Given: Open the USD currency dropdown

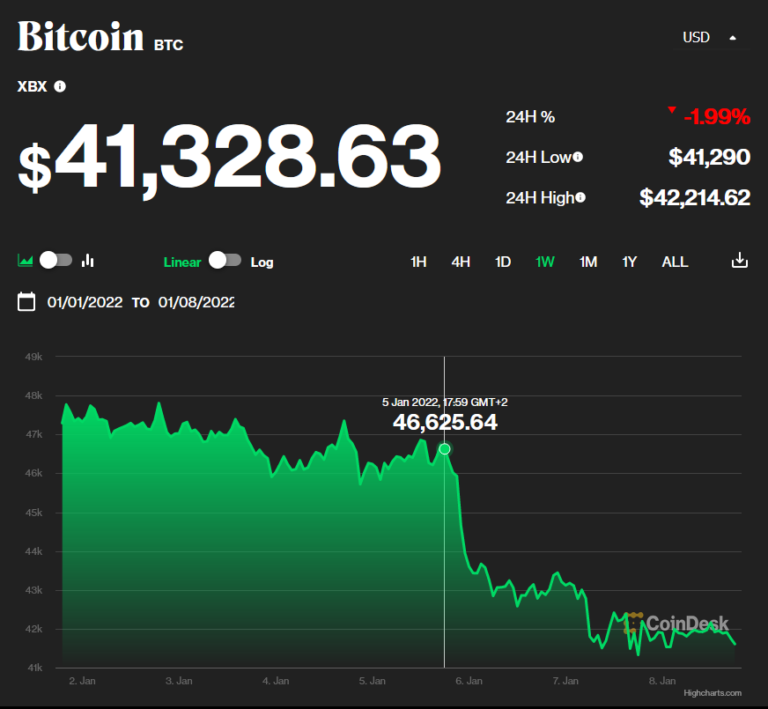Looking at the screenshot, I should click(x=709, y=37).
